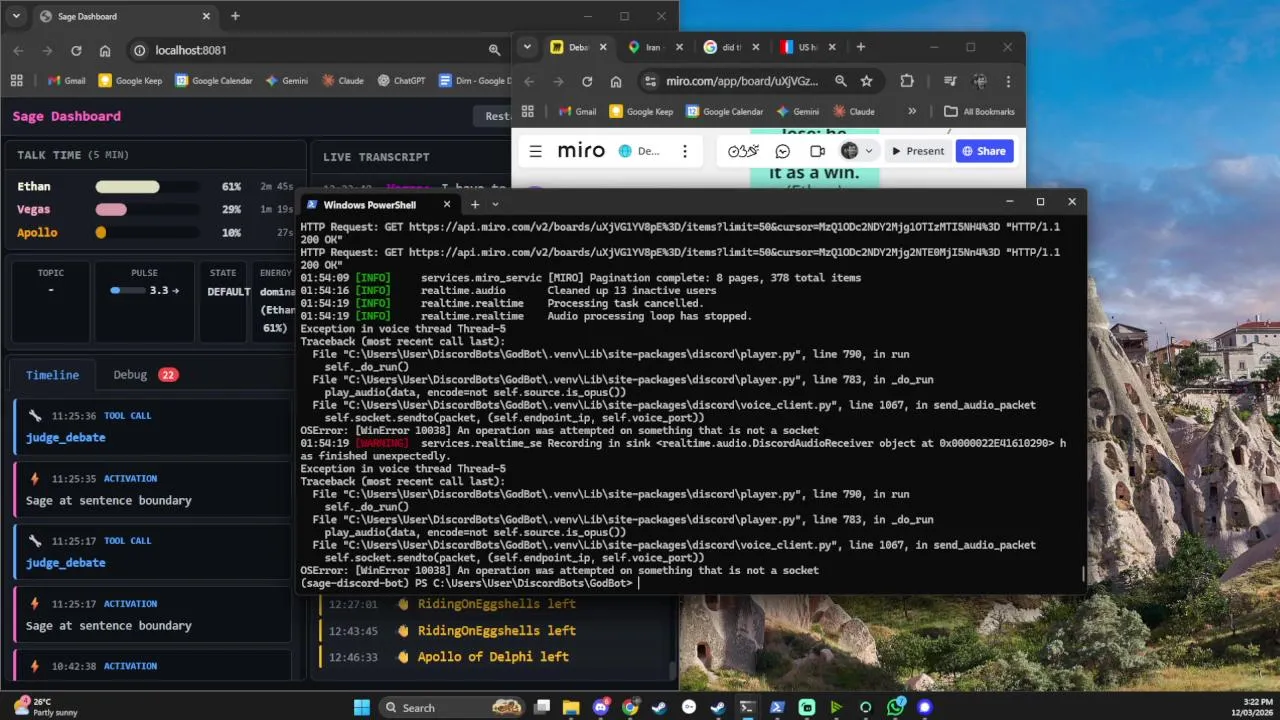The image size is (1280, 720).
Task: Open extensions puzzle icon in Miro browser
Action: click(x=907, y=81)
